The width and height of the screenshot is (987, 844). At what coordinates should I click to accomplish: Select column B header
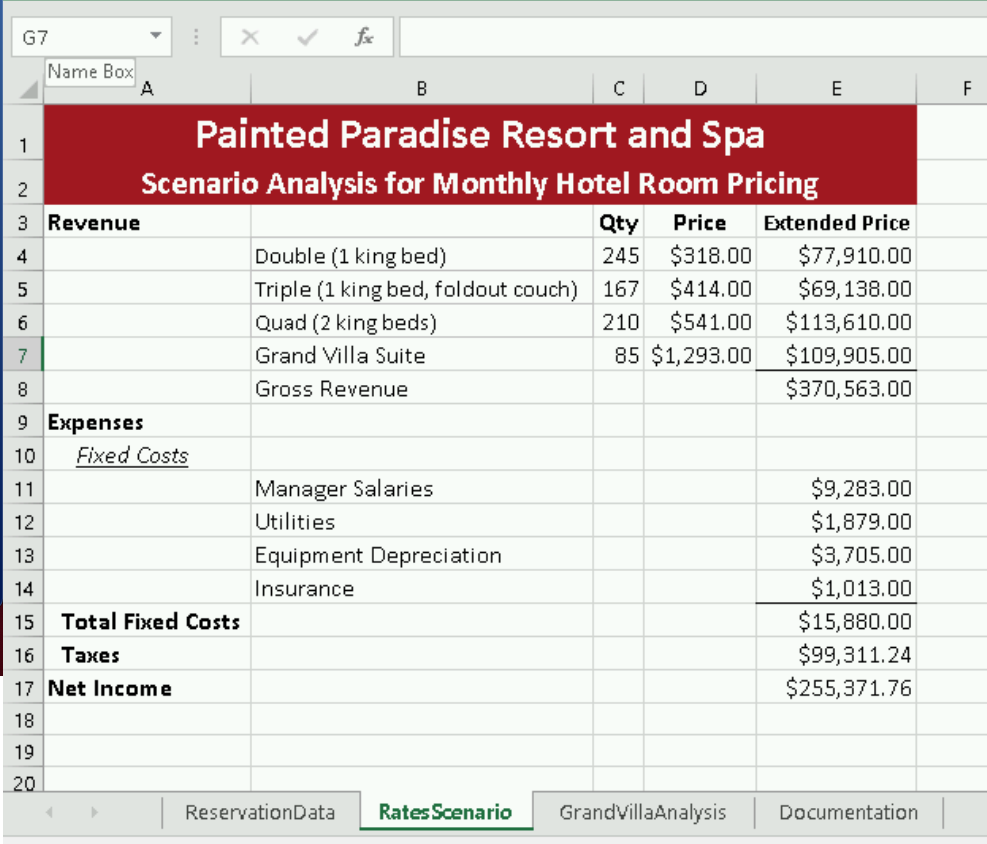[x=422, y=89]
